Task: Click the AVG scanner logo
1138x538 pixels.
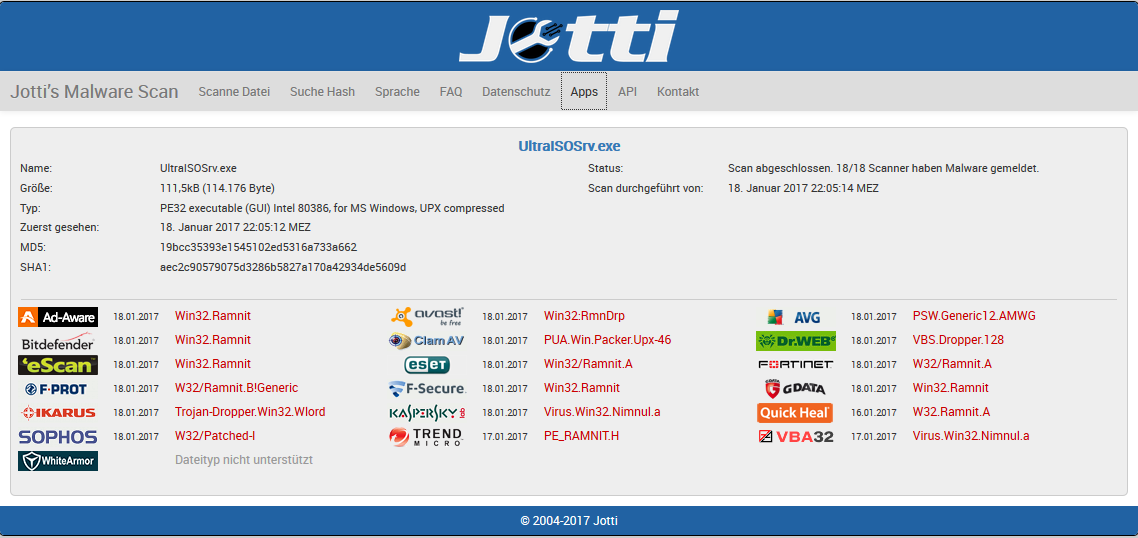Action: click(x=794, y=317)
